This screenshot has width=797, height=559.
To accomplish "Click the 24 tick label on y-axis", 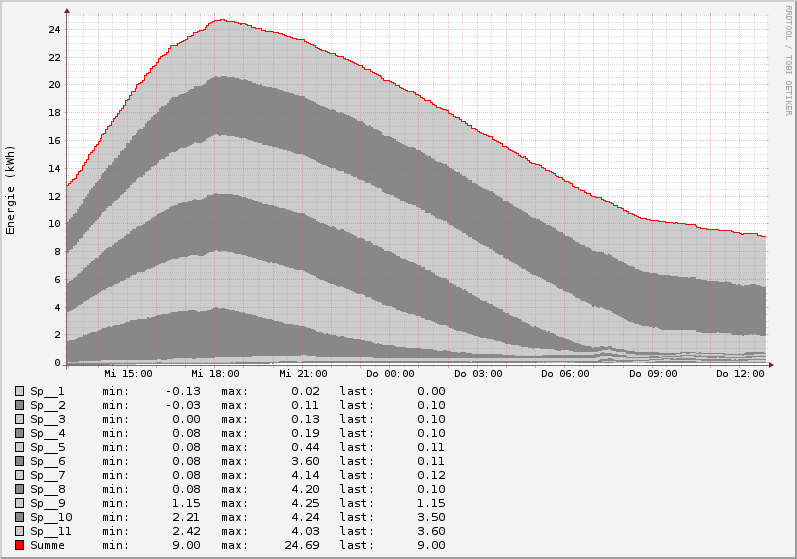I will (55, 29).
